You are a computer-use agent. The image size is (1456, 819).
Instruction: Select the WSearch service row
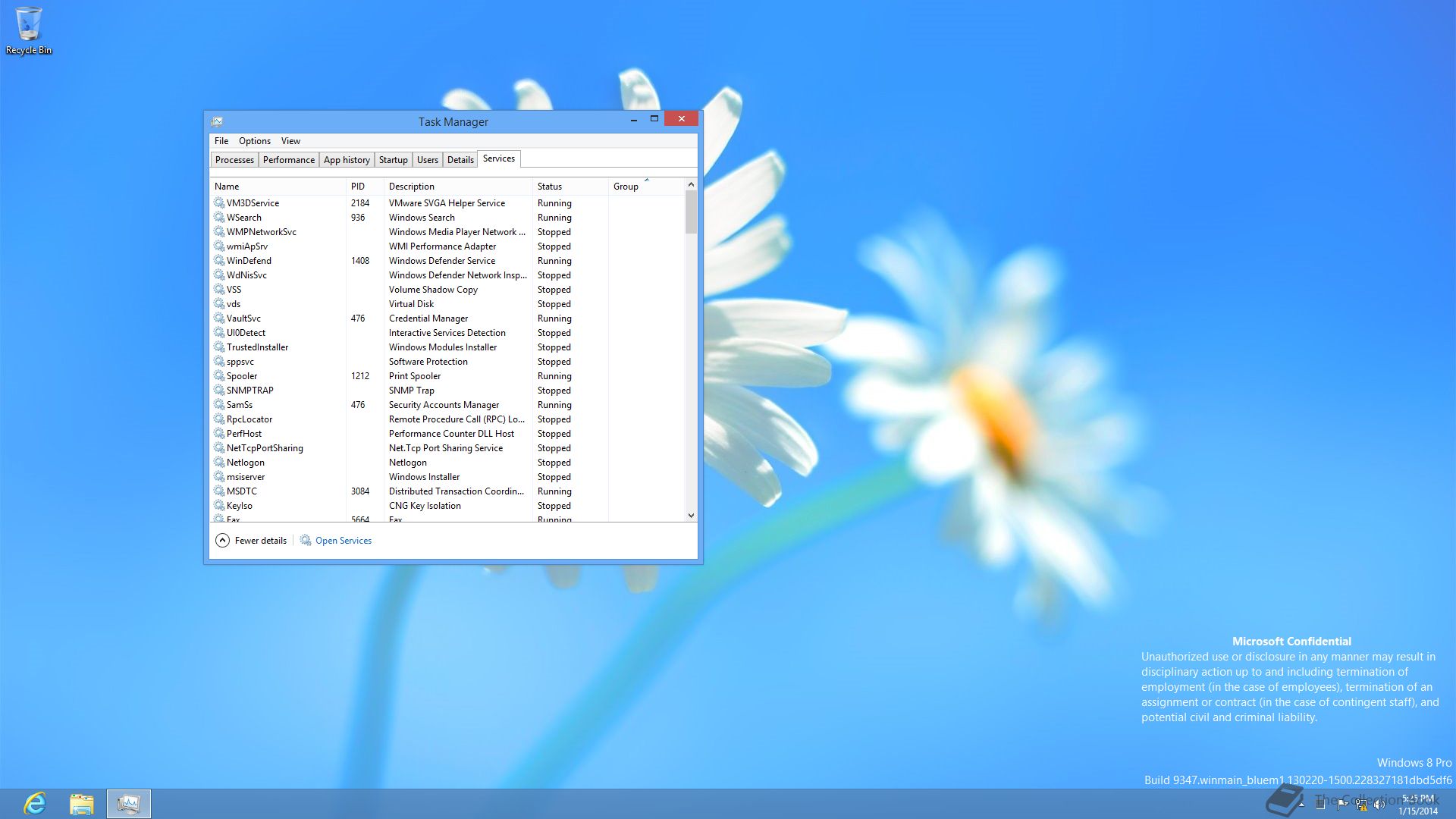pos(244,218)
